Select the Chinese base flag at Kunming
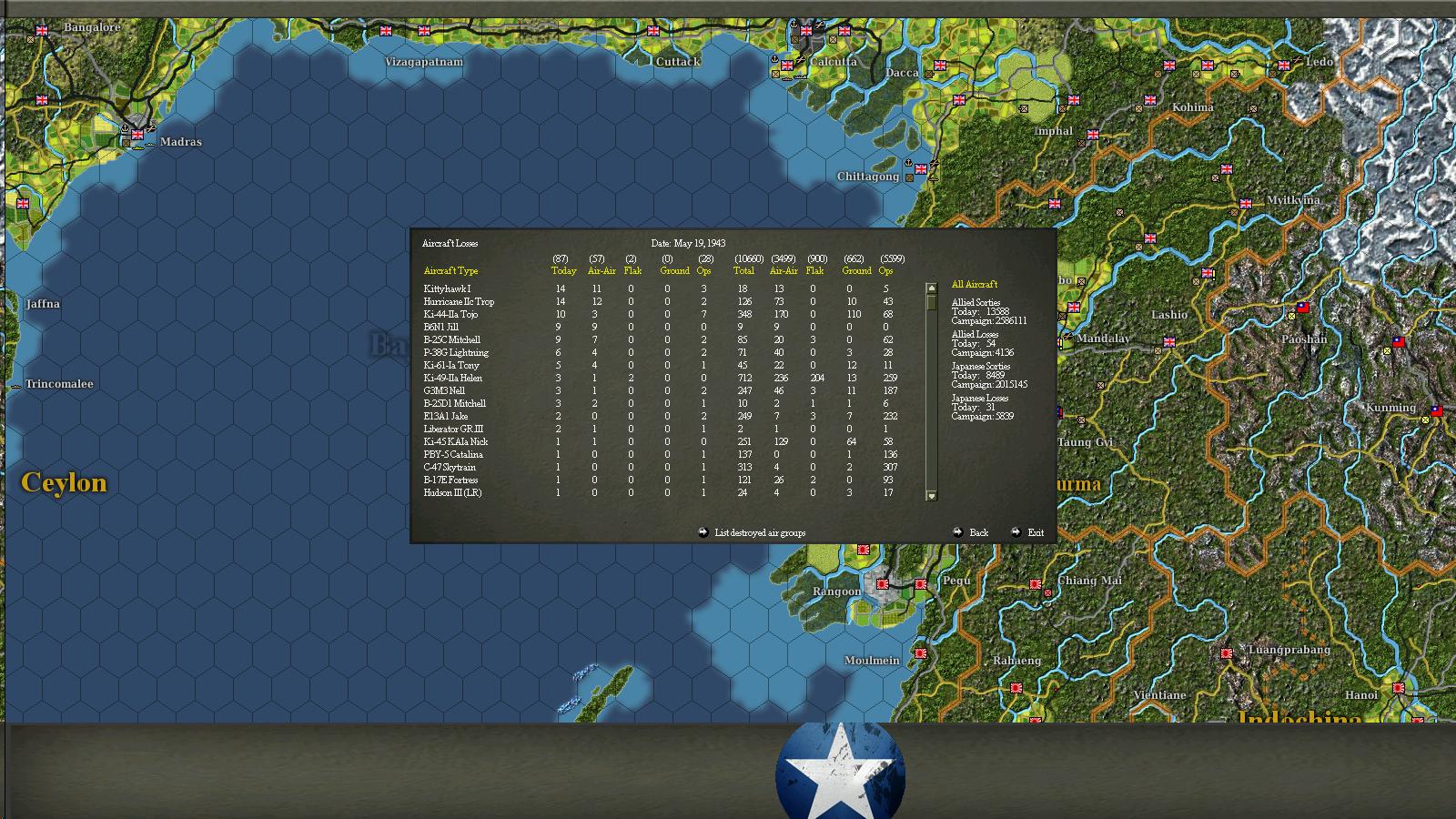 [1437, 411]
